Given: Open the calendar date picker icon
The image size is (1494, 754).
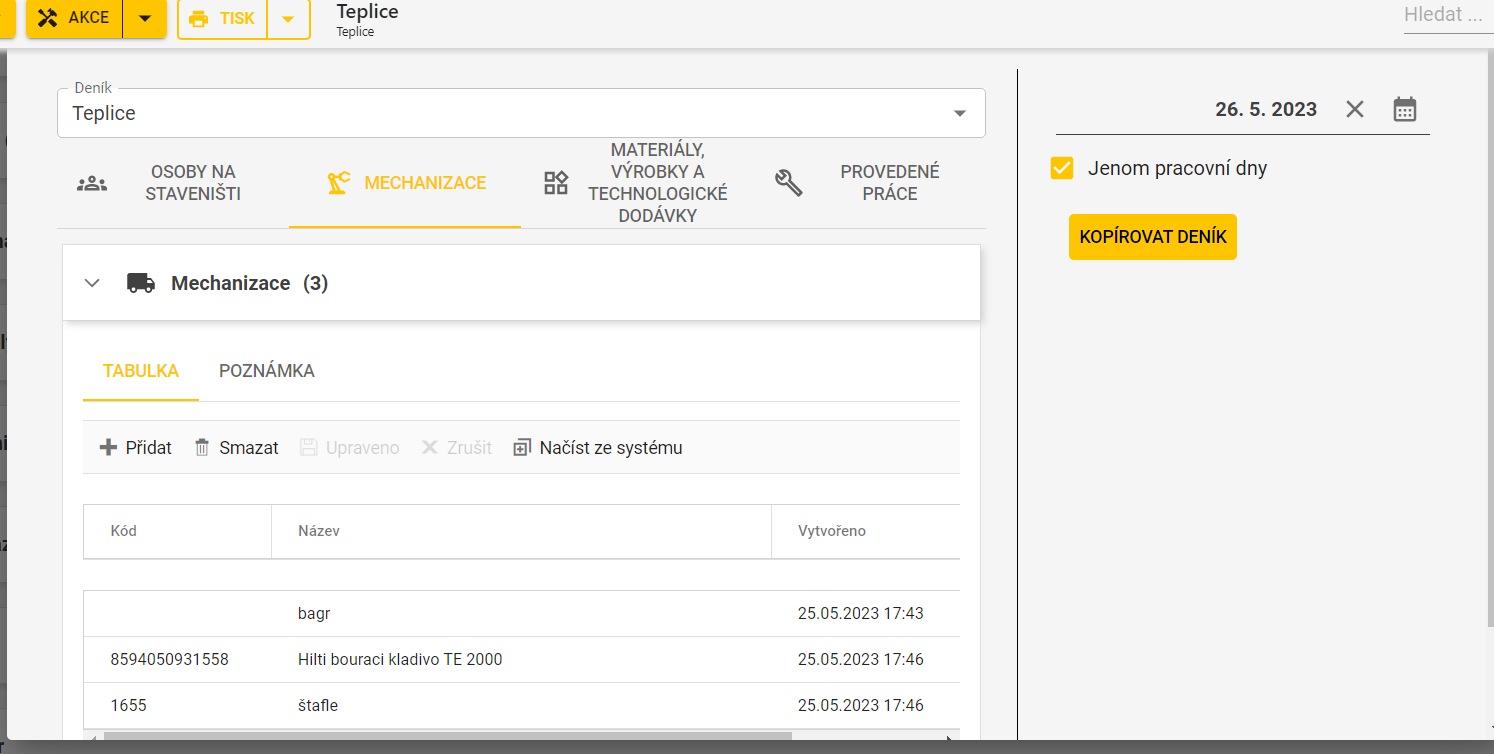Looking at the screenshot, I should pyautogui.click(x=1405, y=109).
